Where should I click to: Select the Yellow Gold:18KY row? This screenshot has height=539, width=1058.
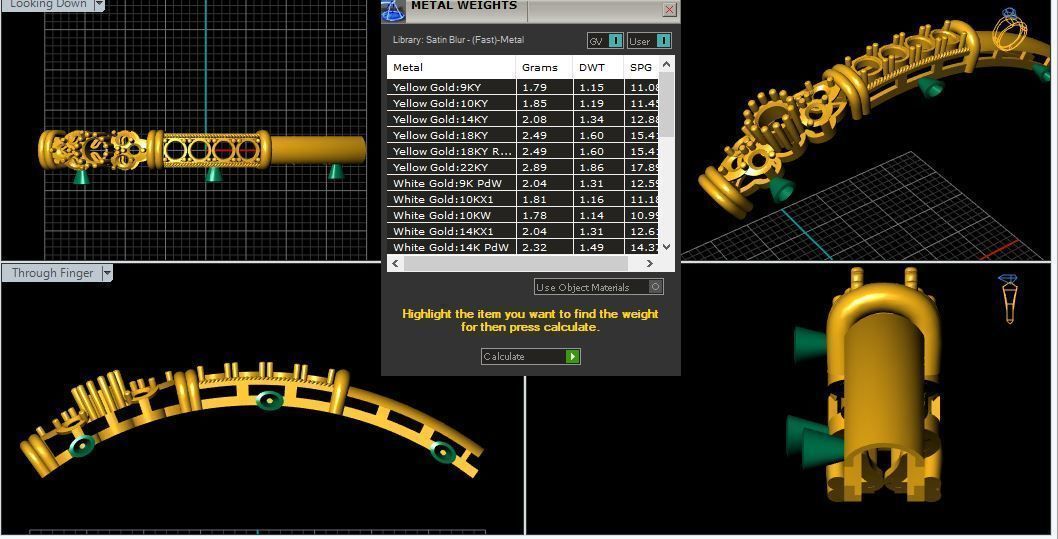point(523,135)
